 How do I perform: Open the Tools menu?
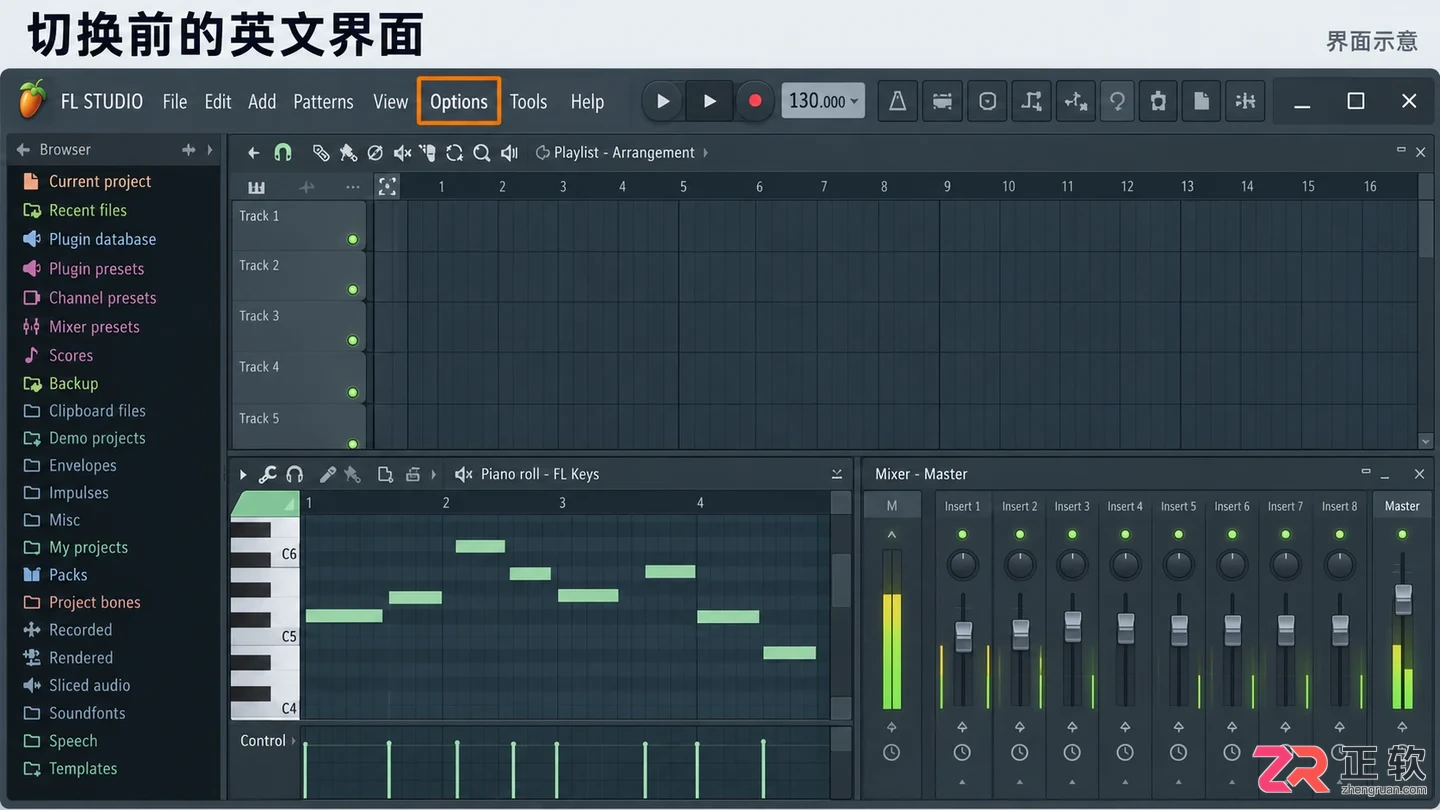coord(528,101)
